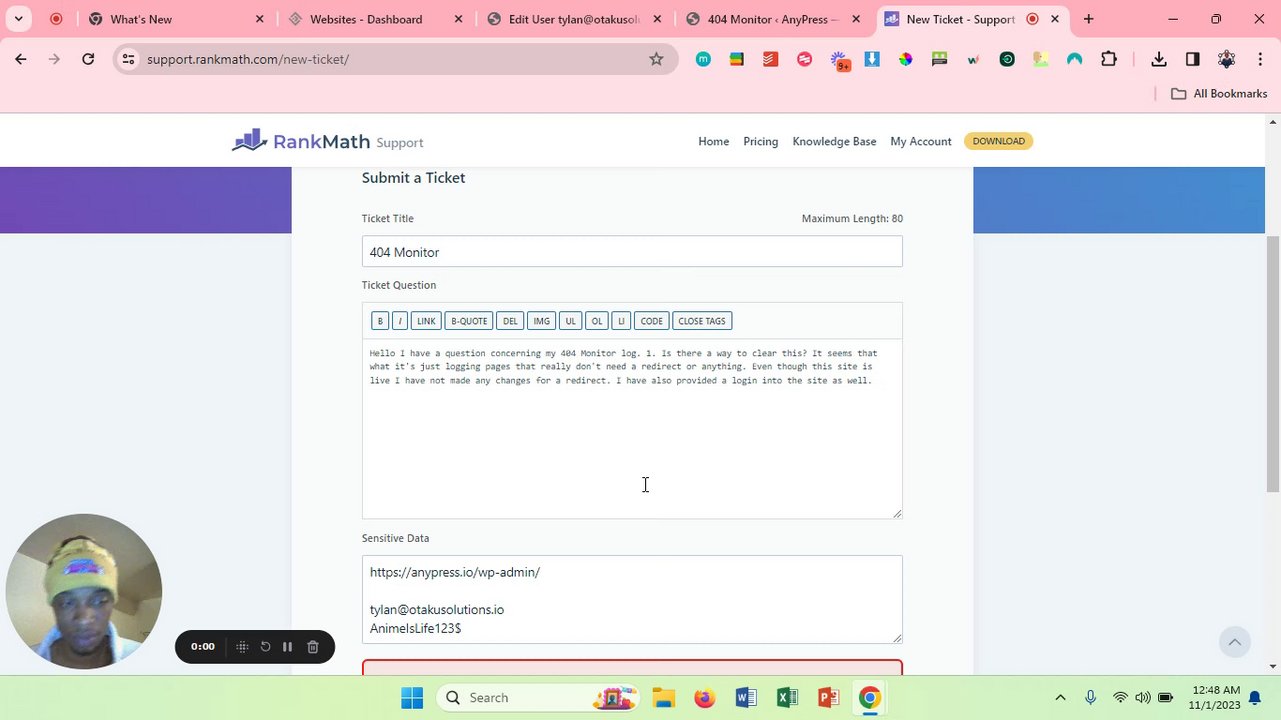Open the Chrome three-dot menu
The width and height of the screenshot is (1281, 720).
(x=1259, y=59)
